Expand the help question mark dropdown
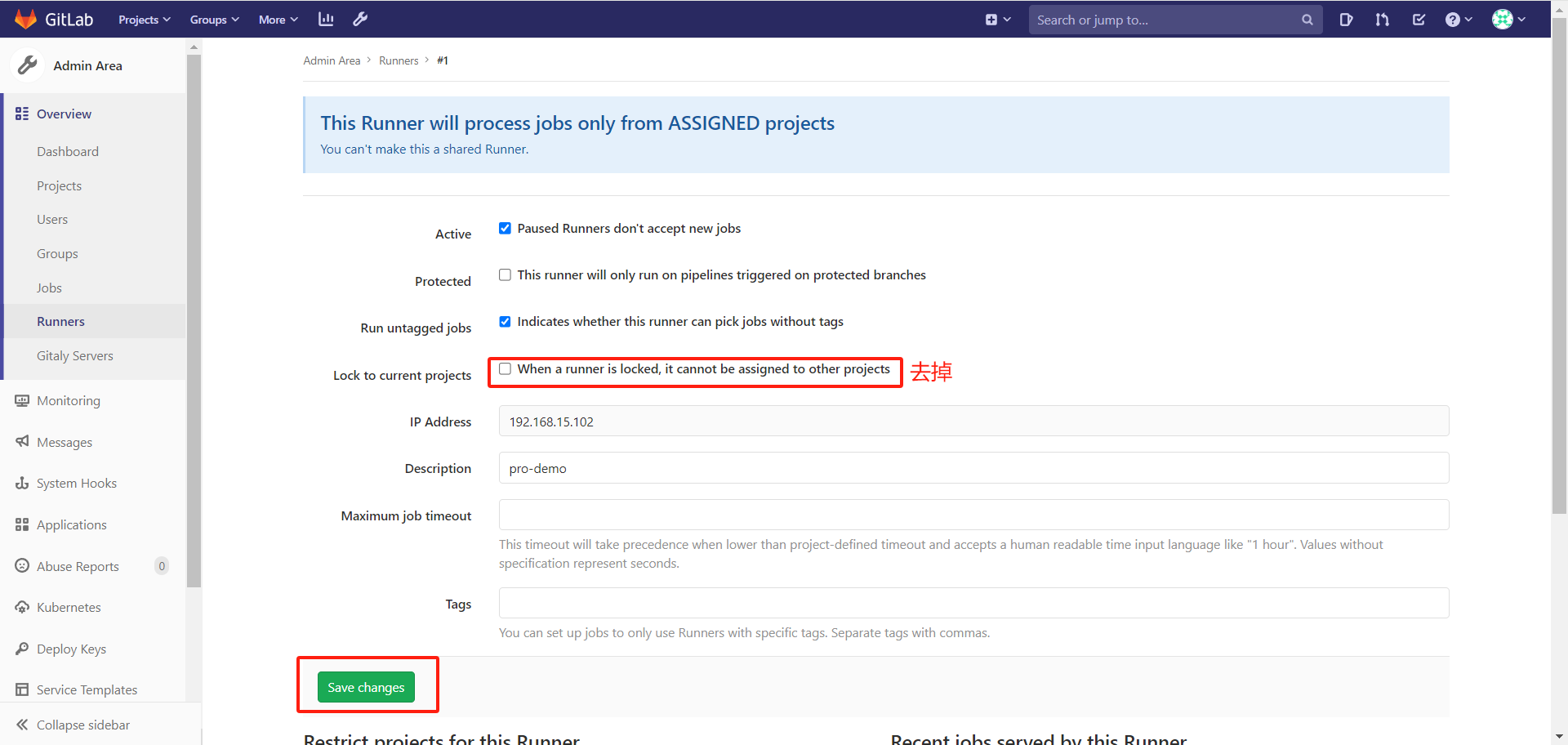The image size is (1568, 745). pos(1459,19)
